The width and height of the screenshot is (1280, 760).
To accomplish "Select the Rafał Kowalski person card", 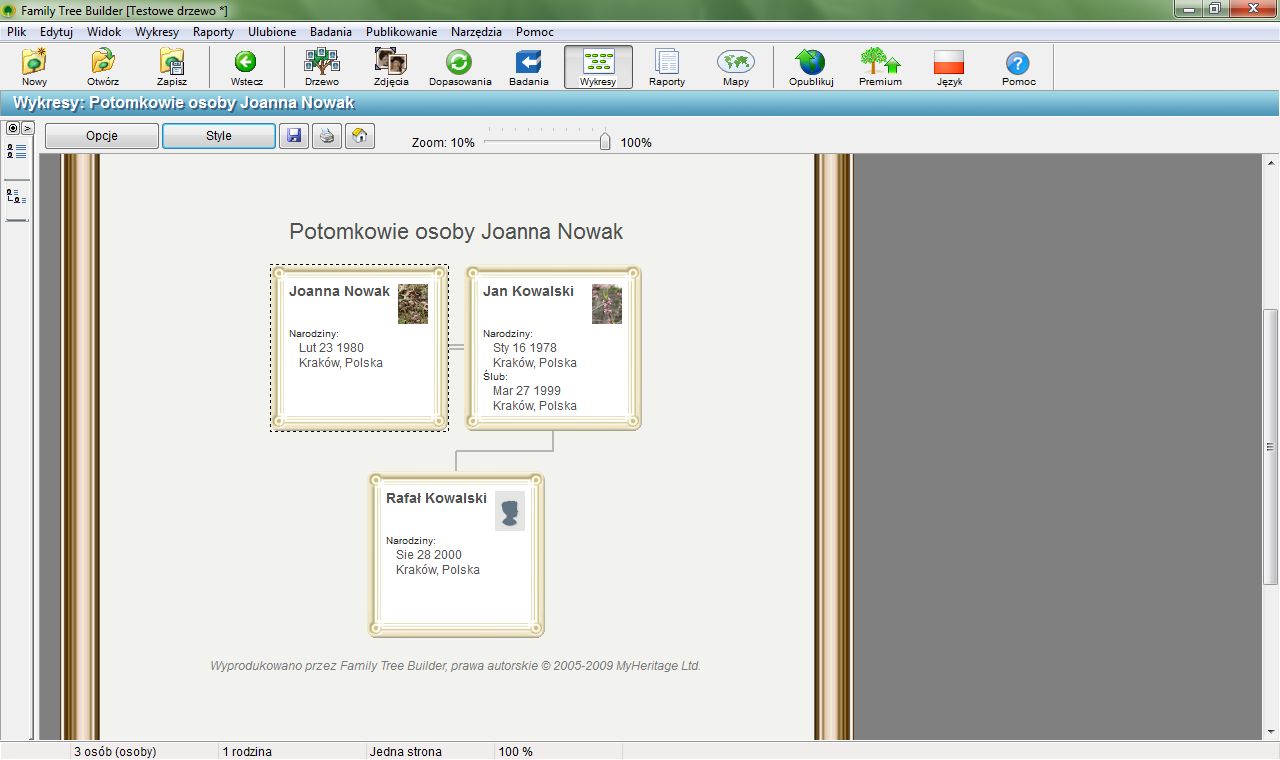I will coord(456,555).
